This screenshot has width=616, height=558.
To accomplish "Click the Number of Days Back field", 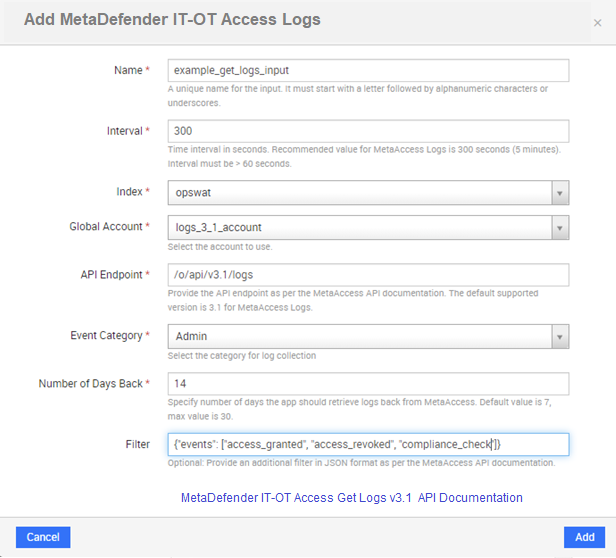I will [368, 384].
